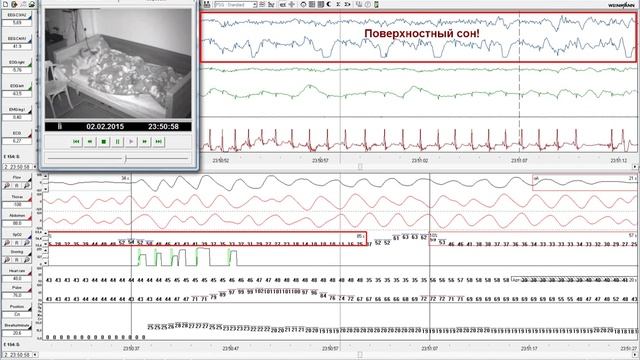Reset the Flow channel scale with R button
The width and height of the screenshot is (640, 360).
(17, 186)
